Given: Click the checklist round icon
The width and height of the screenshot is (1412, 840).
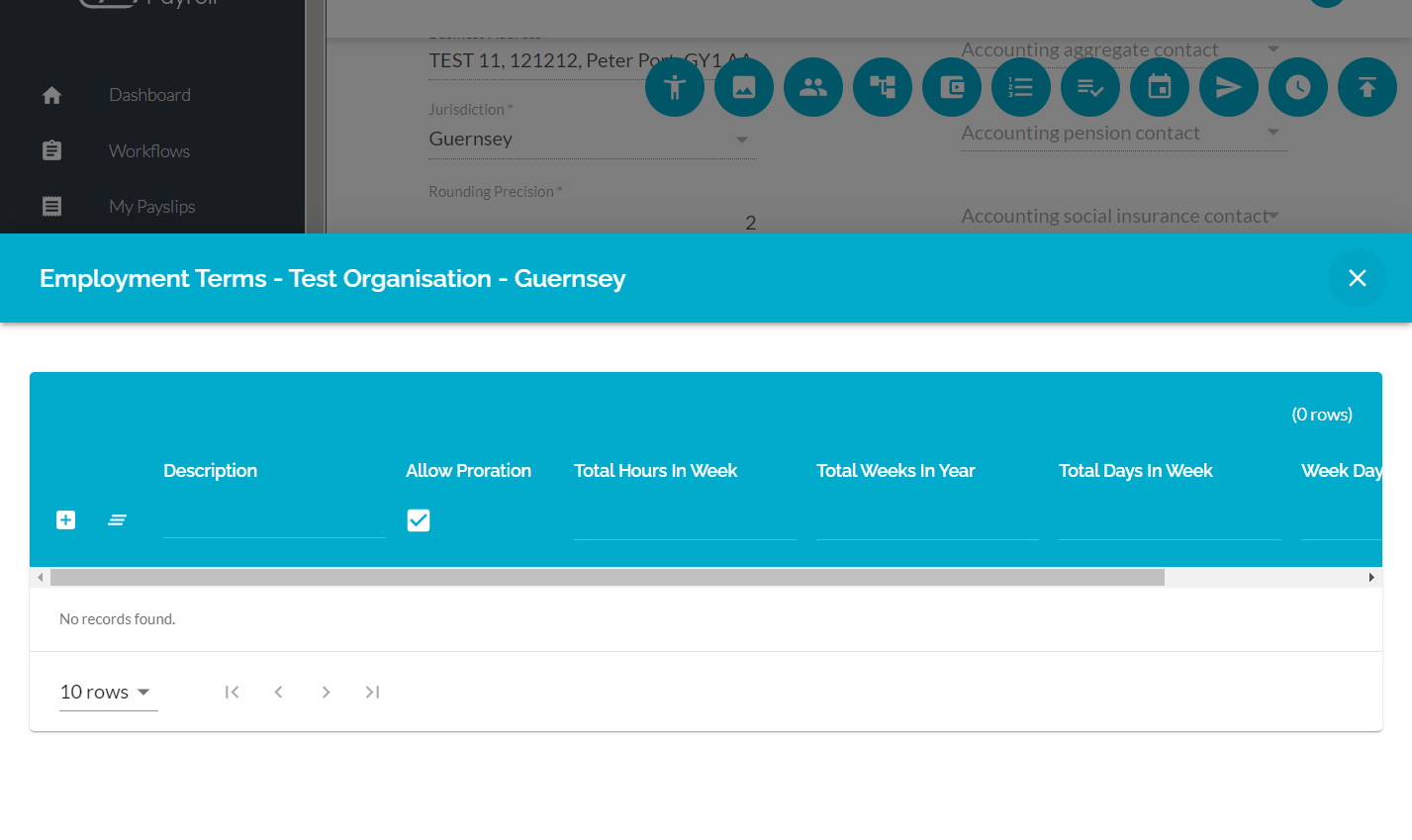Looking at the screenshot, I should [x=1090, y=87].
